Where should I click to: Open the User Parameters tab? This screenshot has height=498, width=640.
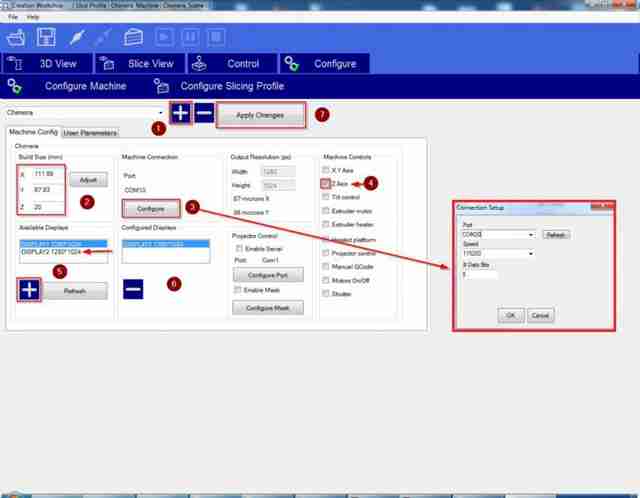90,133
